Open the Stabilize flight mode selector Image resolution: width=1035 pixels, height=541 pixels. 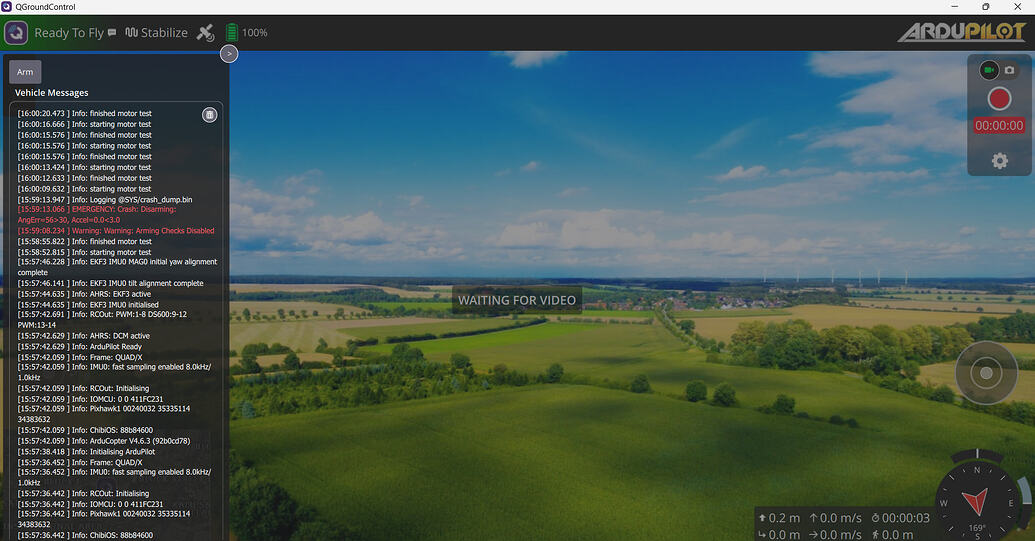(x=156, y=32)
